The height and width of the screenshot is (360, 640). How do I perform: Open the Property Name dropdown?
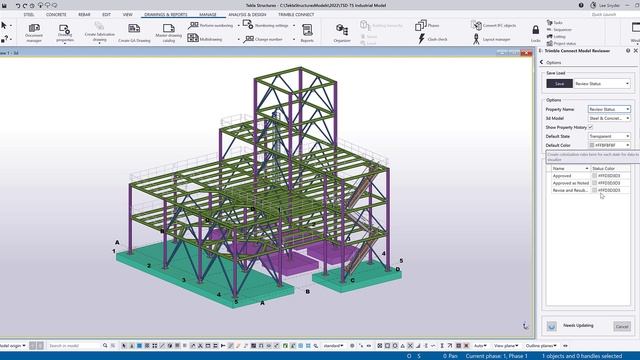point(609,109)
